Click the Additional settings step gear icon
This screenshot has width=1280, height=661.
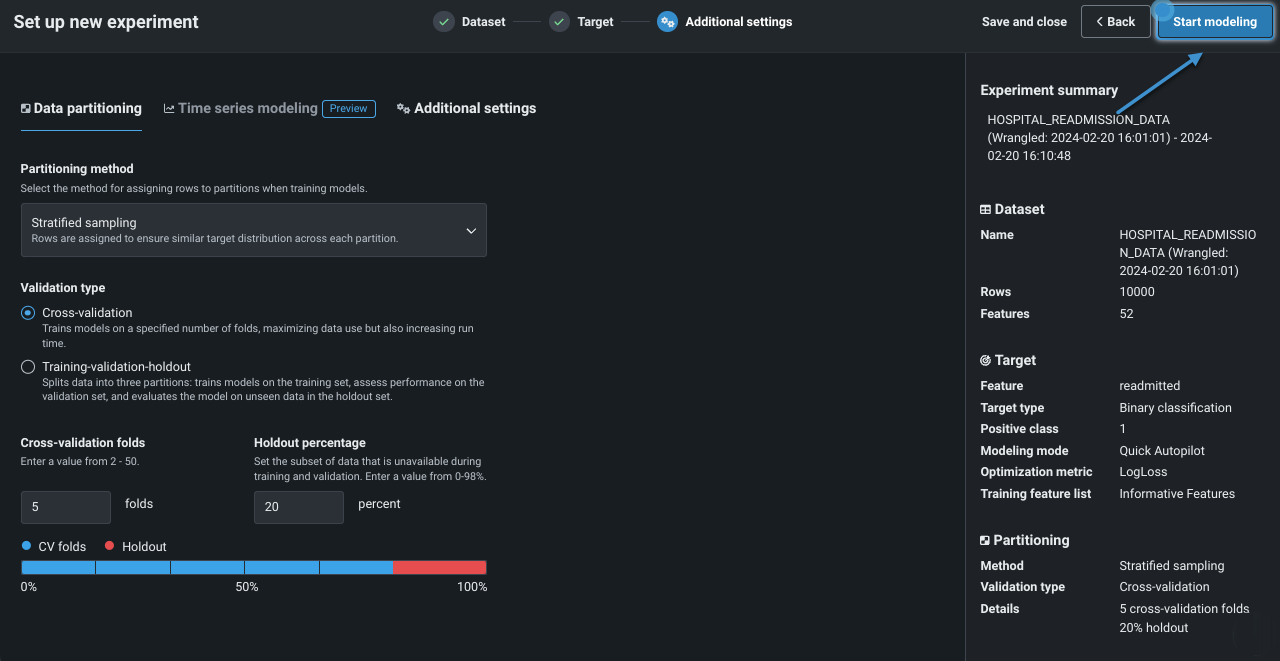[667, 22]
